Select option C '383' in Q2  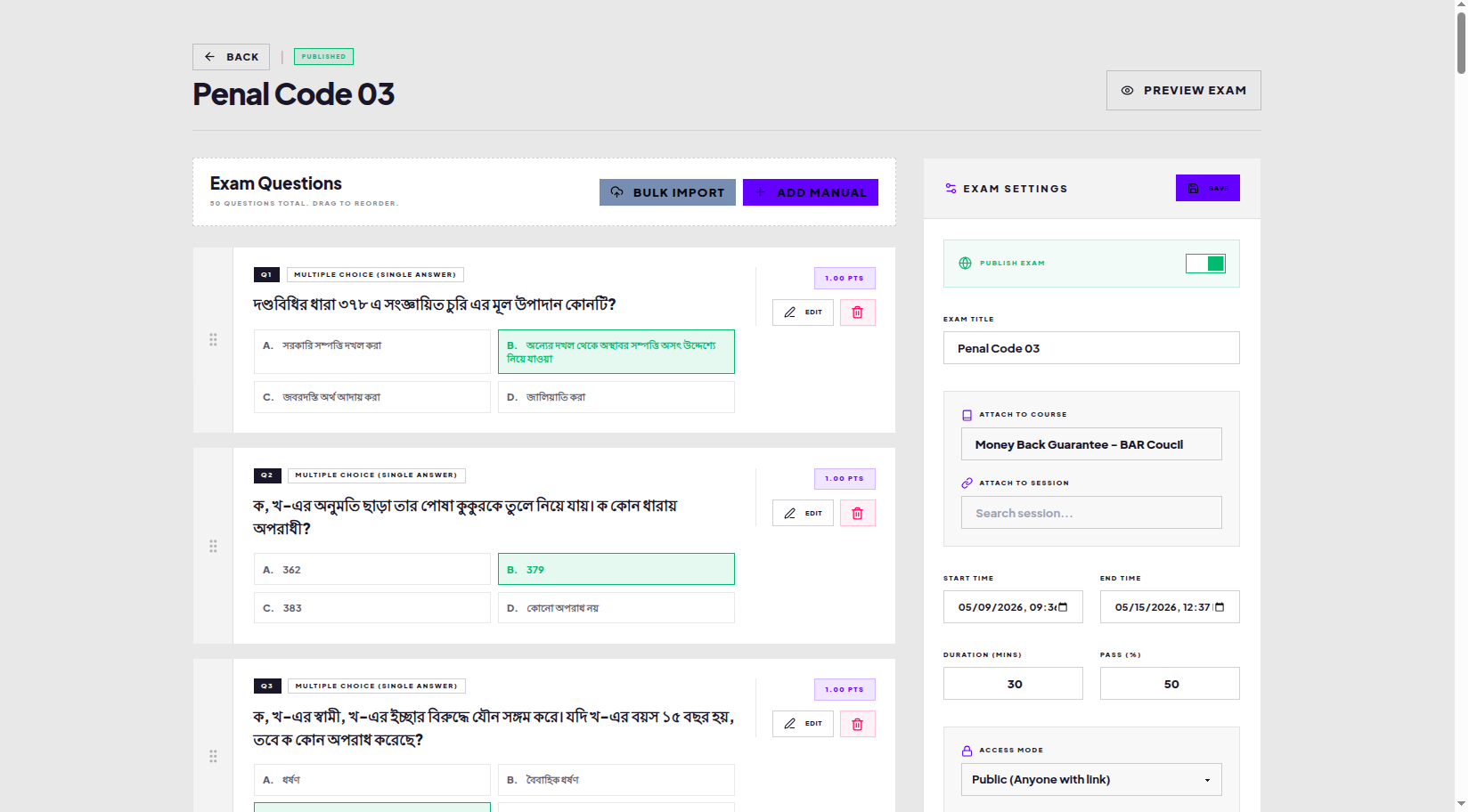372,608
